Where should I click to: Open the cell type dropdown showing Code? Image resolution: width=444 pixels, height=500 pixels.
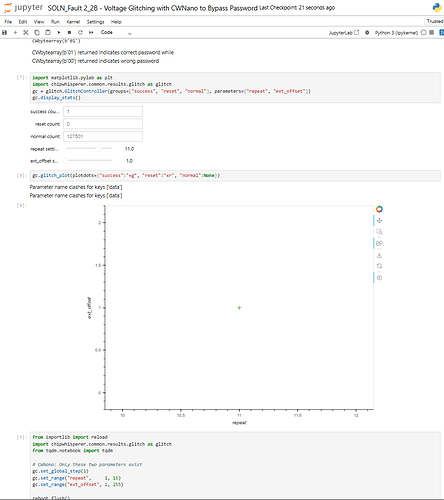(116, 33)
